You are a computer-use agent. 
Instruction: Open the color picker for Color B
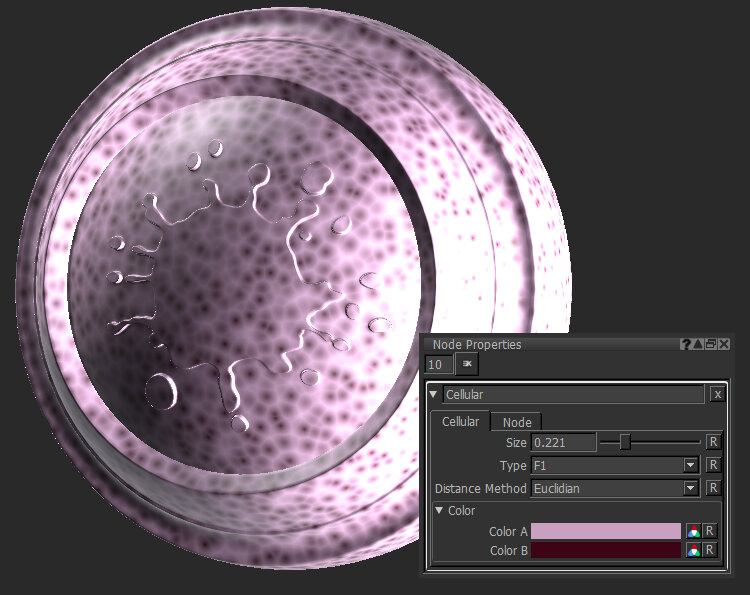click(693, 550)
